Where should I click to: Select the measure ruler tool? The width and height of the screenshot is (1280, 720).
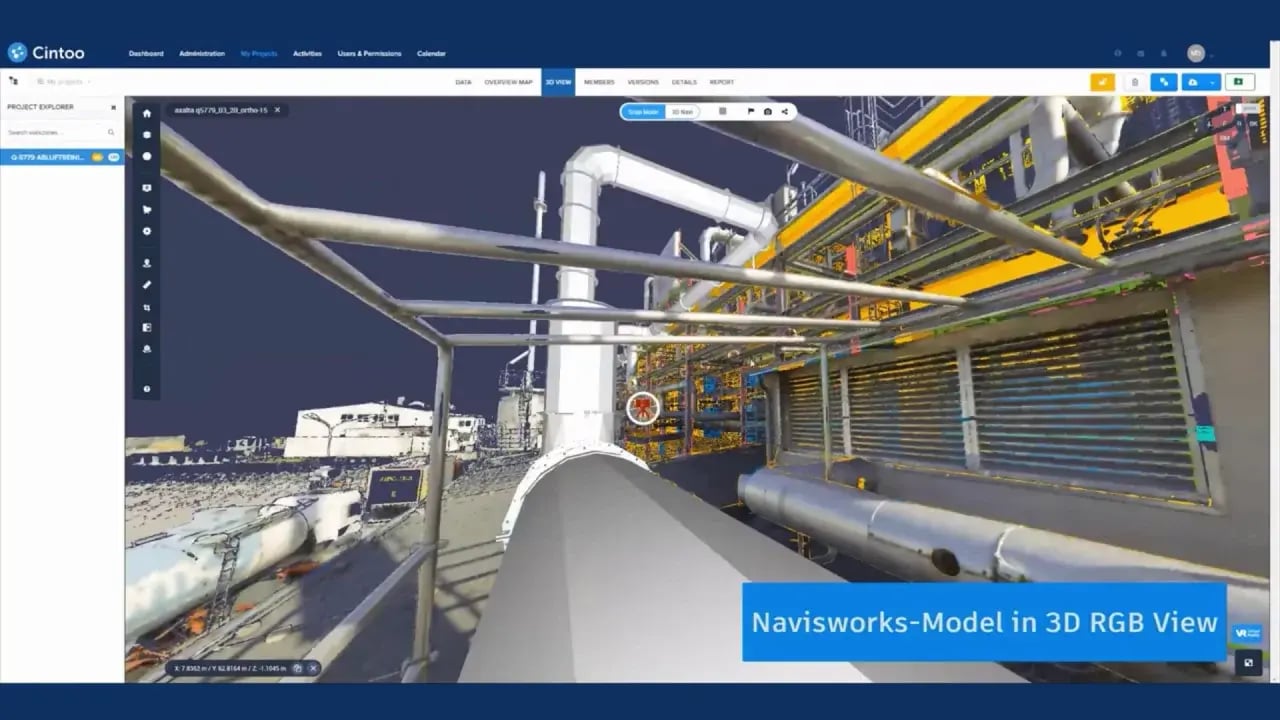click(x=147, y=285)
